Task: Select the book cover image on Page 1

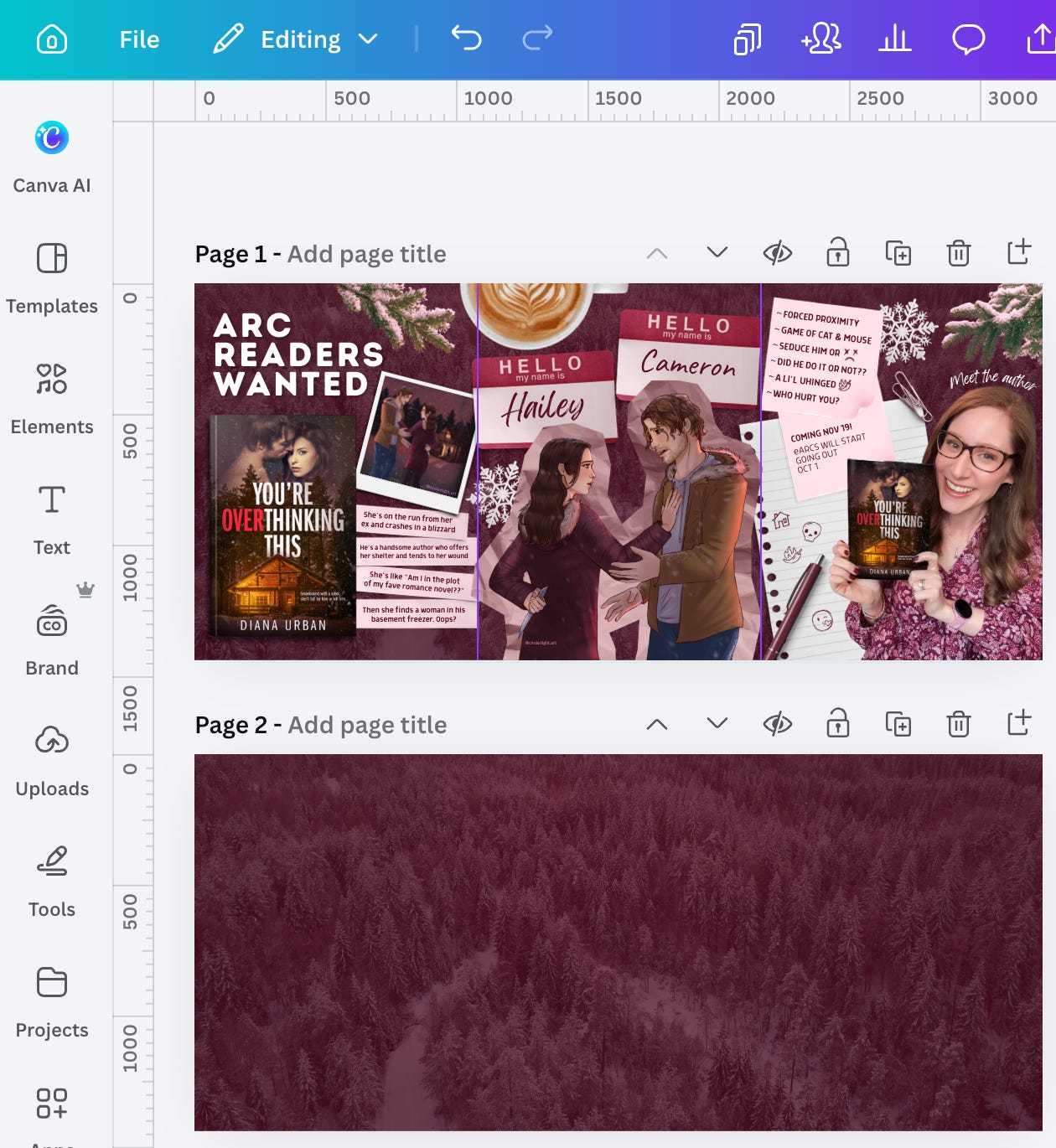Action: point(282,526)
